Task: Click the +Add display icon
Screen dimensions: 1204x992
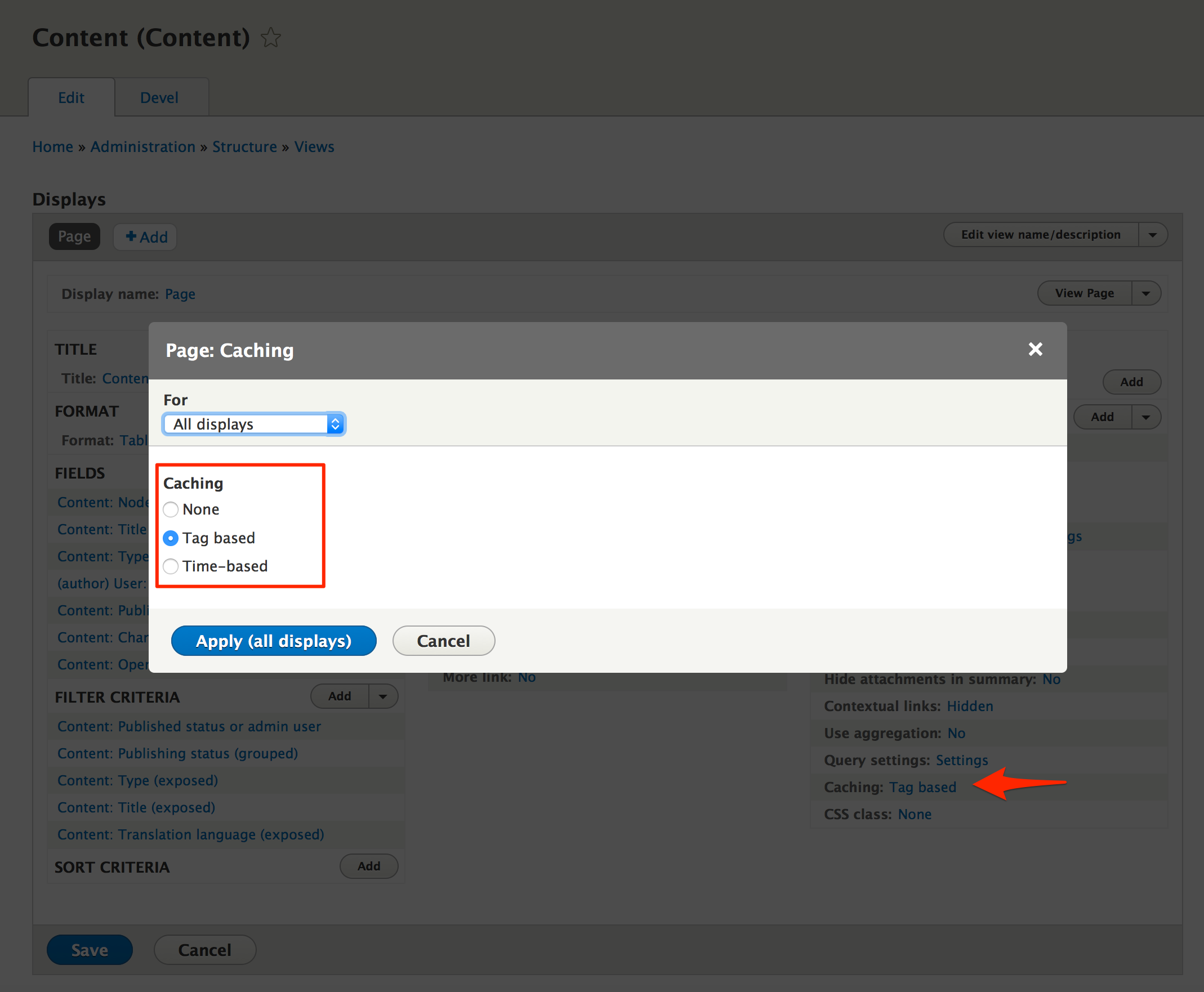Action: pyautogui.click(x=145, y=236)
